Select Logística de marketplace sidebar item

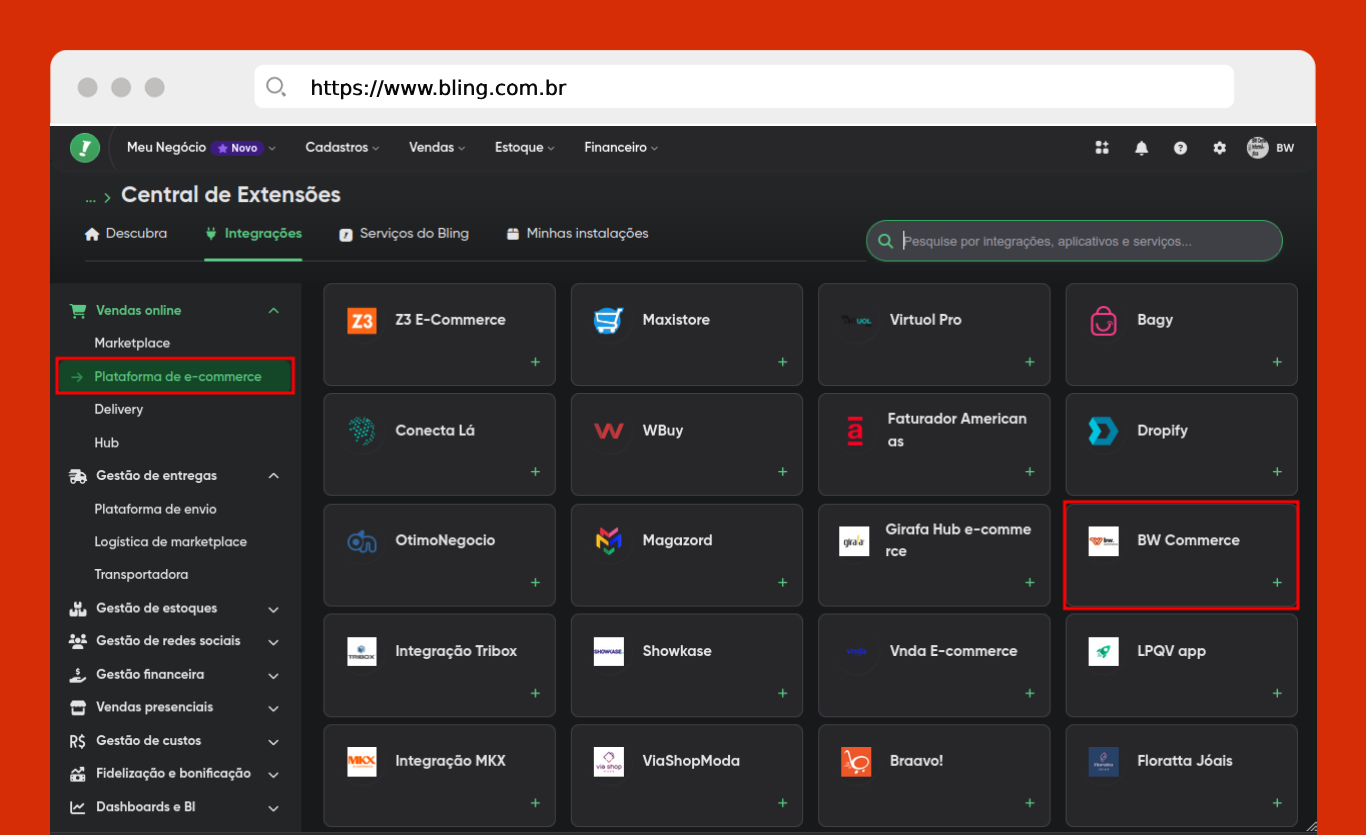[x=170, y=542]
